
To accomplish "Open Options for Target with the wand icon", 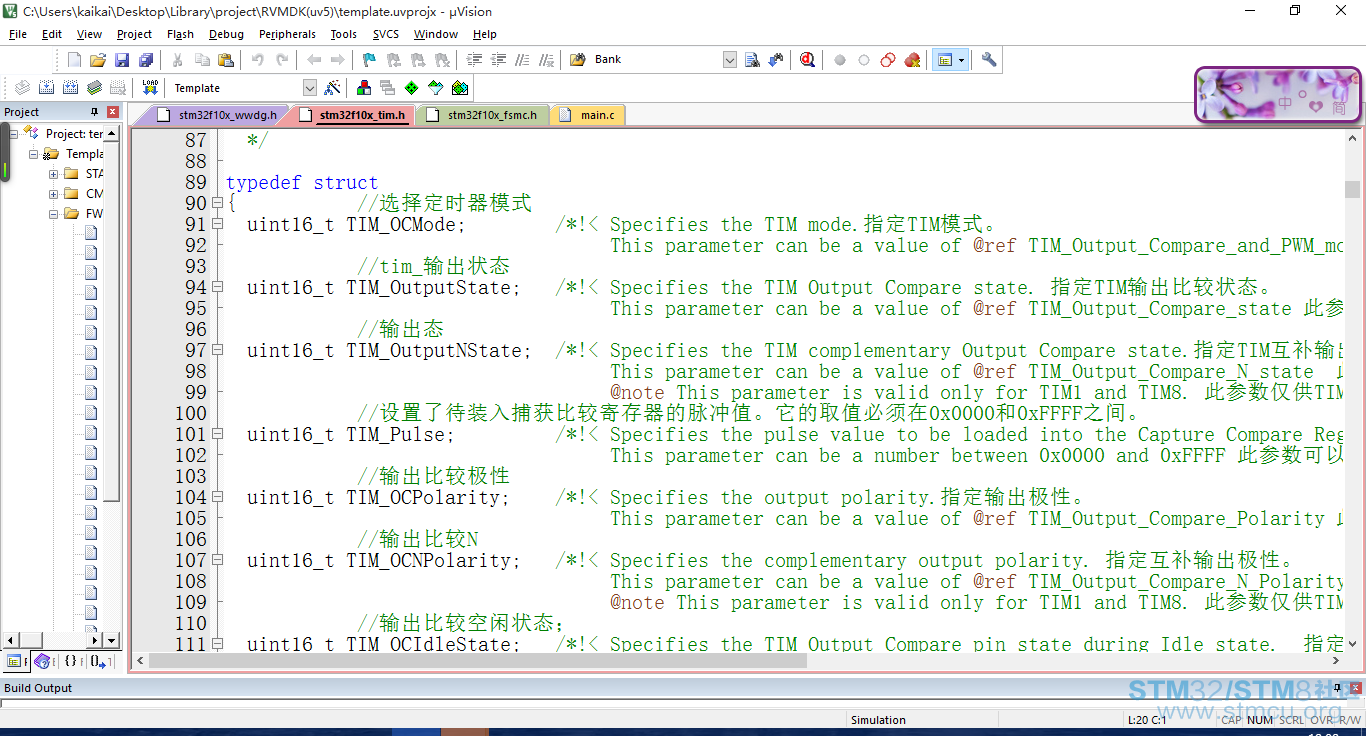I will [x=333, y=88].
